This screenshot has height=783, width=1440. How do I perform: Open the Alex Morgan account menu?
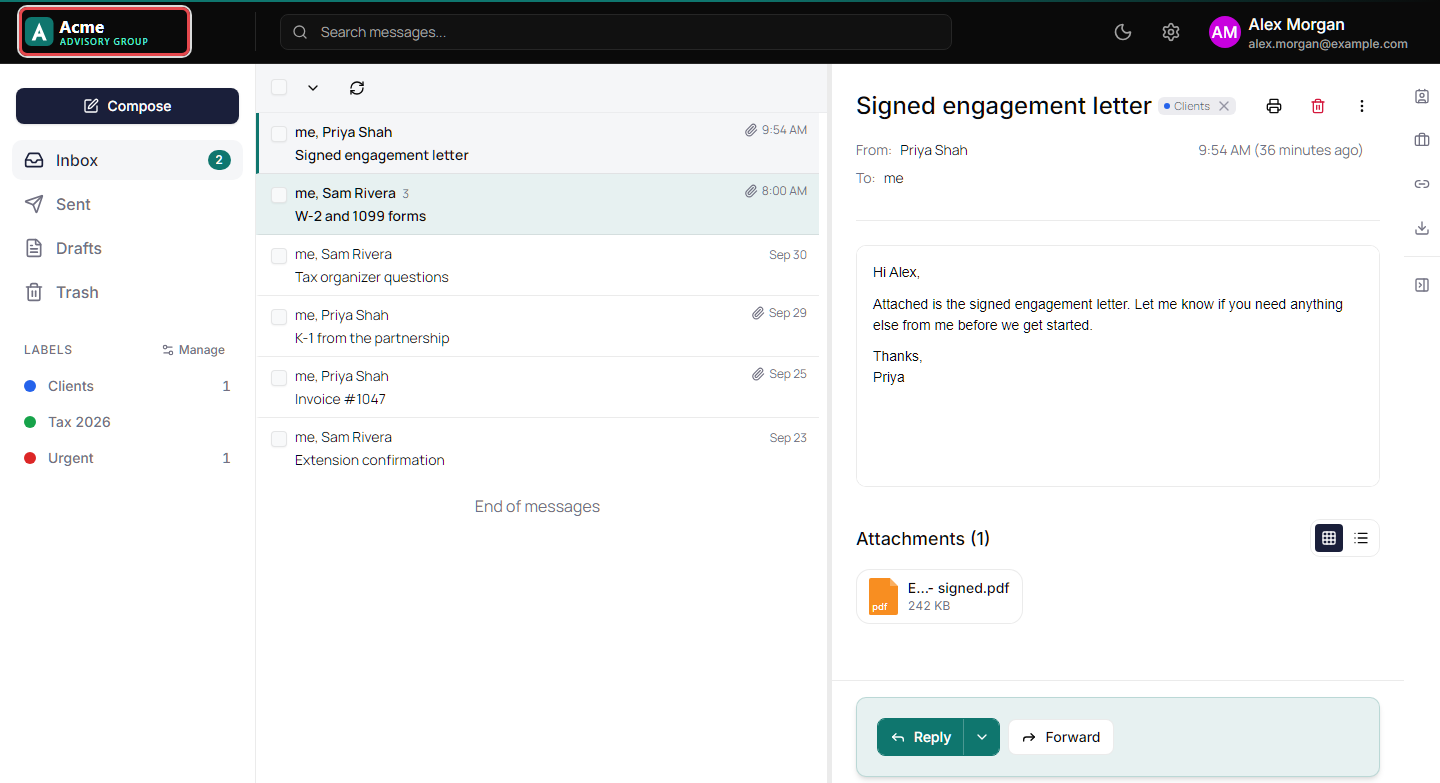tap(1309, 32)
